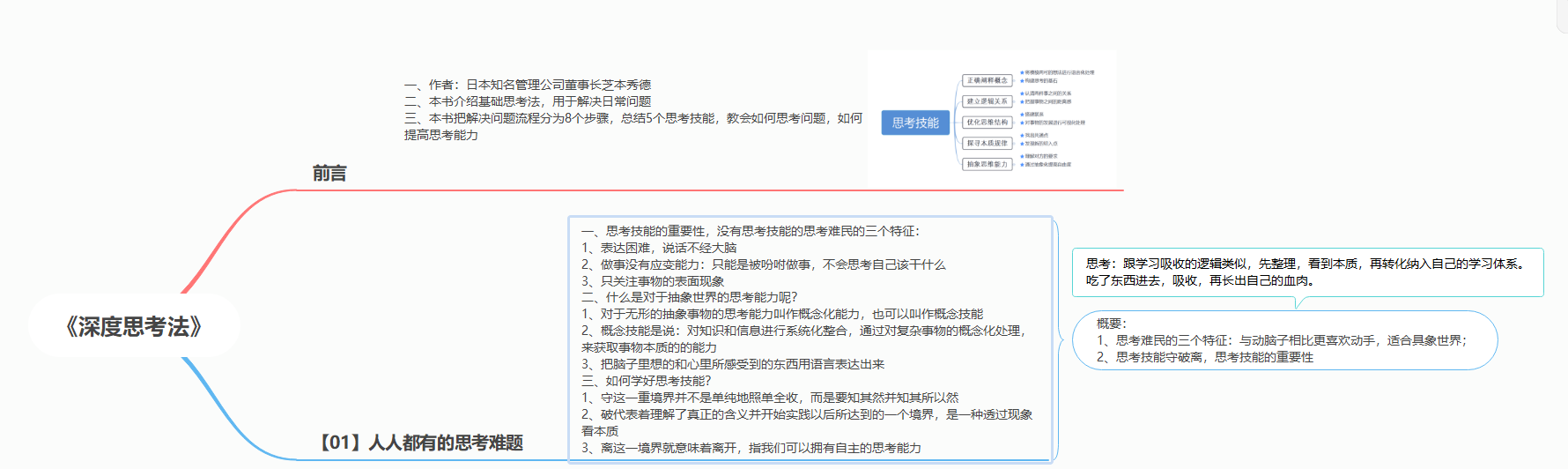Click the summary line 2、思考技能守破离
The height and width of the screenshot is (469, 1568).
point(1205,357)
